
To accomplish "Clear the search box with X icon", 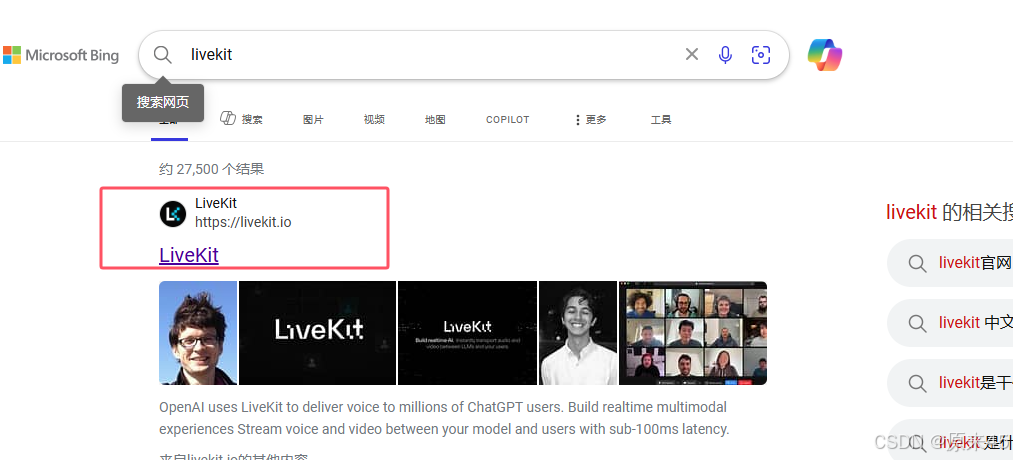I will pyautogui.click(x=692, y=54).
